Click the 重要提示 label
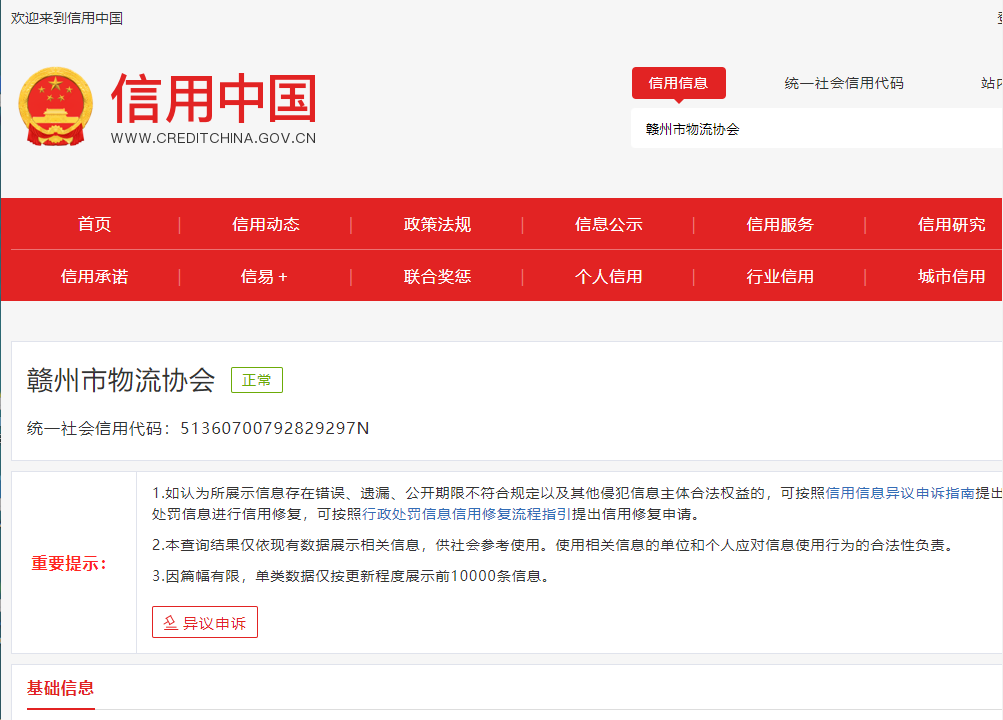Screen dimensions: 1003x720 click(x=69, y=563)
